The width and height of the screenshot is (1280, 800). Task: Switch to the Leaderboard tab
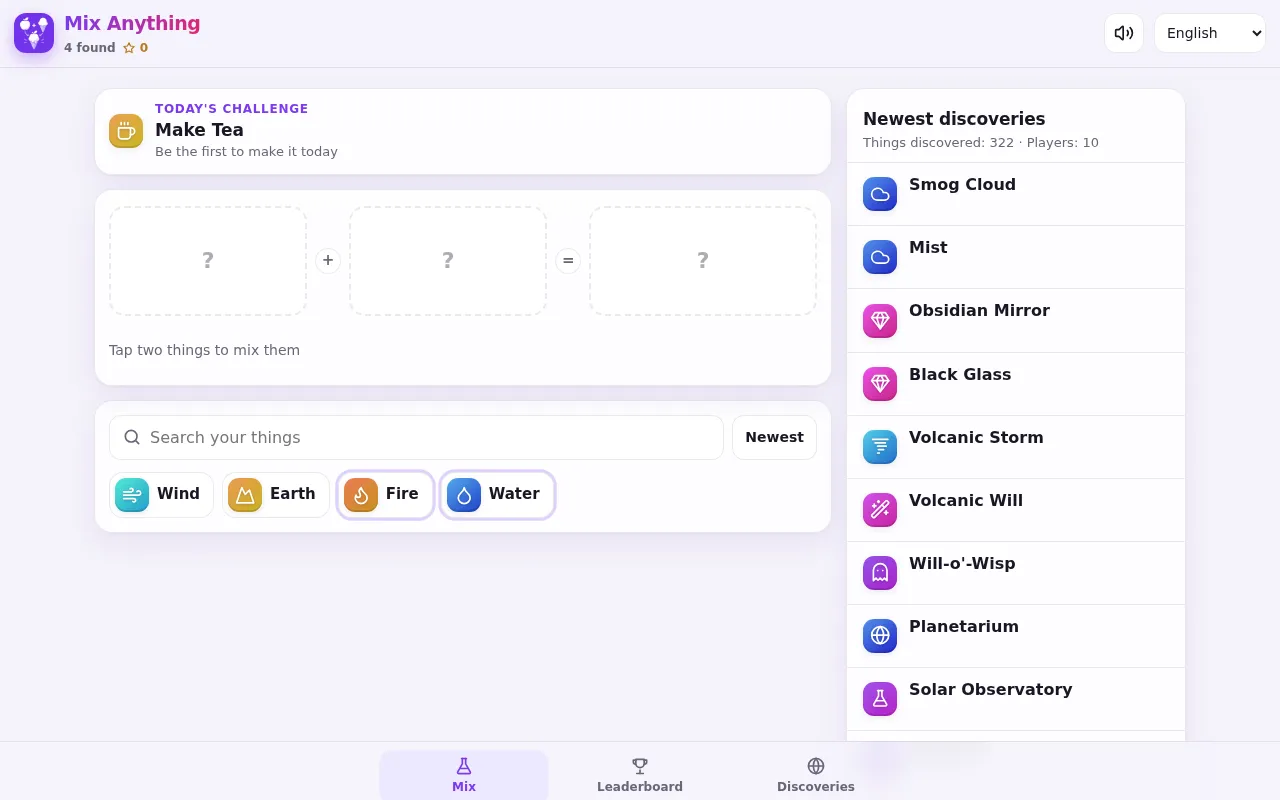click(640, 775)
